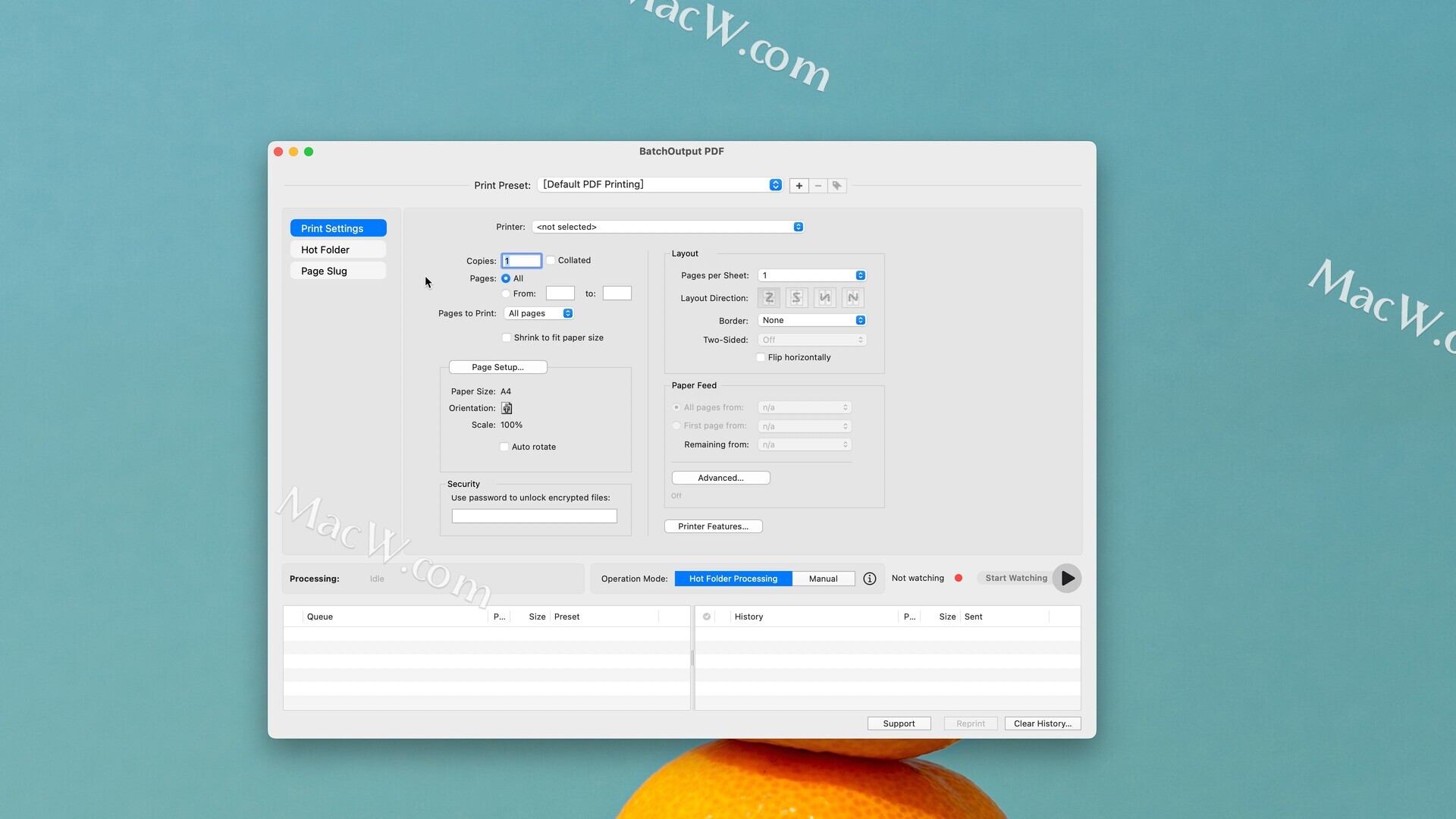Select Z-shaped layout direction icon
Screen dimensions: 1456x819
tap(769, 298)
